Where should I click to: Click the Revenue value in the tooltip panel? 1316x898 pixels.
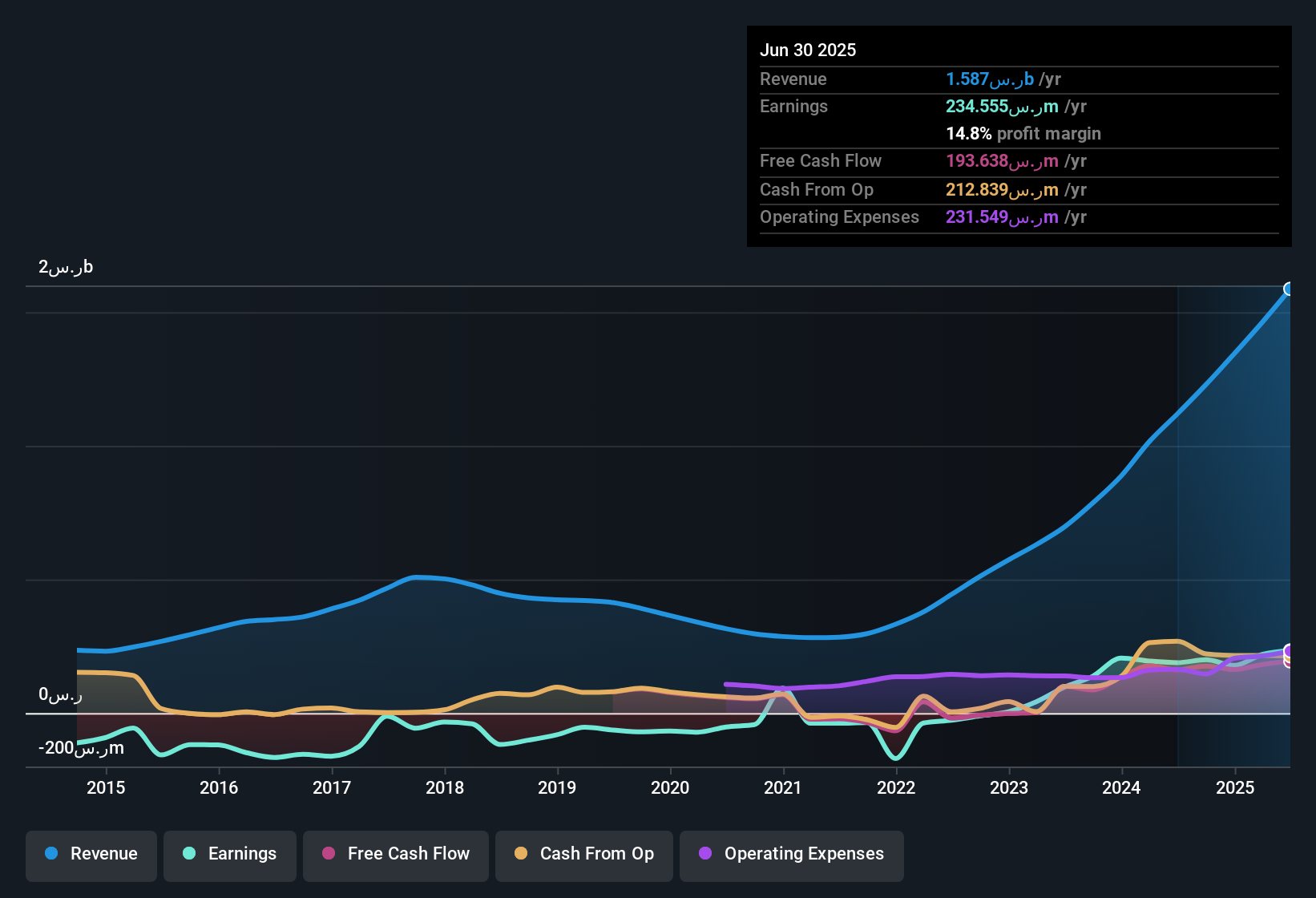tap(988, 79)
